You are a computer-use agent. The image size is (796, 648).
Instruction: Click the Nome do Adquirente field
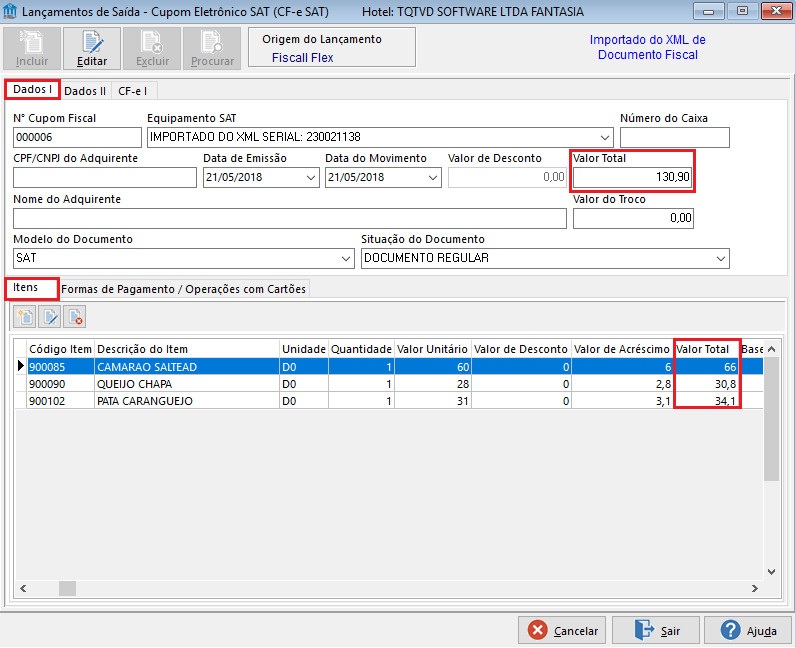290,218
